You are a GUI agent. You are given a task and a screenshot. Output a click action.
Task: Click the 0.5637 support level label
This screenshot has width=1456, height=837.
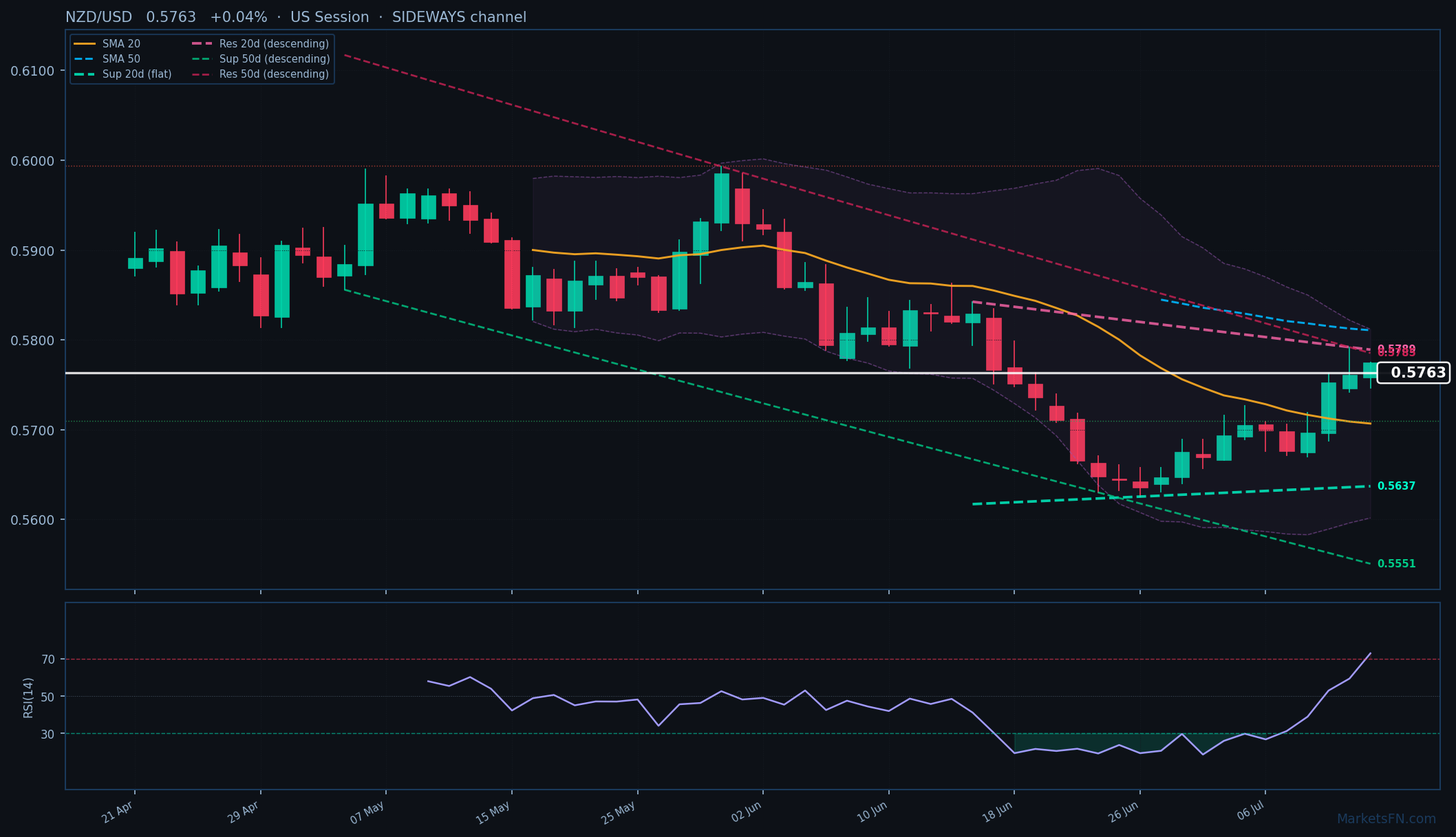[1396, 486]
